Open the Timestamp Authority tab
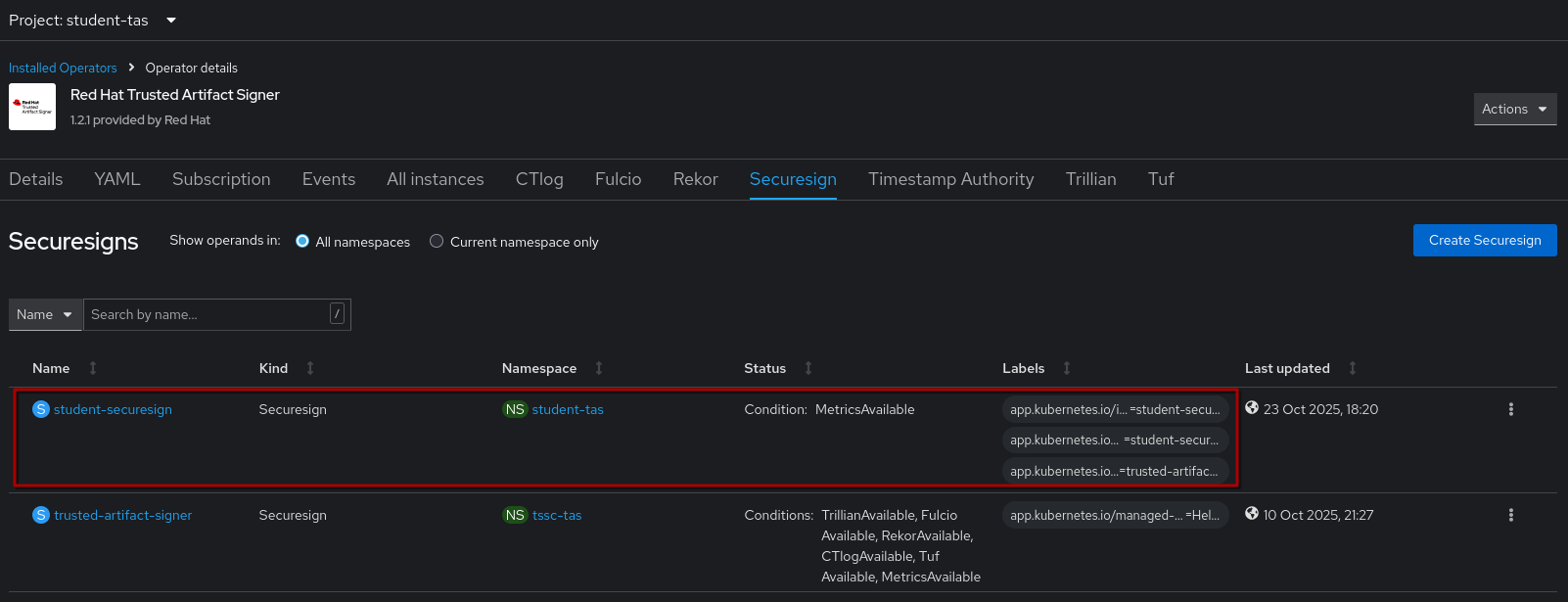Image resolution: width=1568 pixels, height=602 pixels. coord(951,179)
